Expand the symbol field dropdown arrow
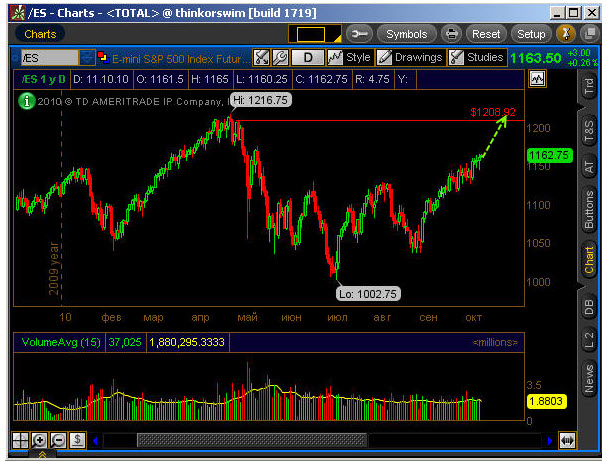This screenshot has width=607, height=462. click(86, 58)
